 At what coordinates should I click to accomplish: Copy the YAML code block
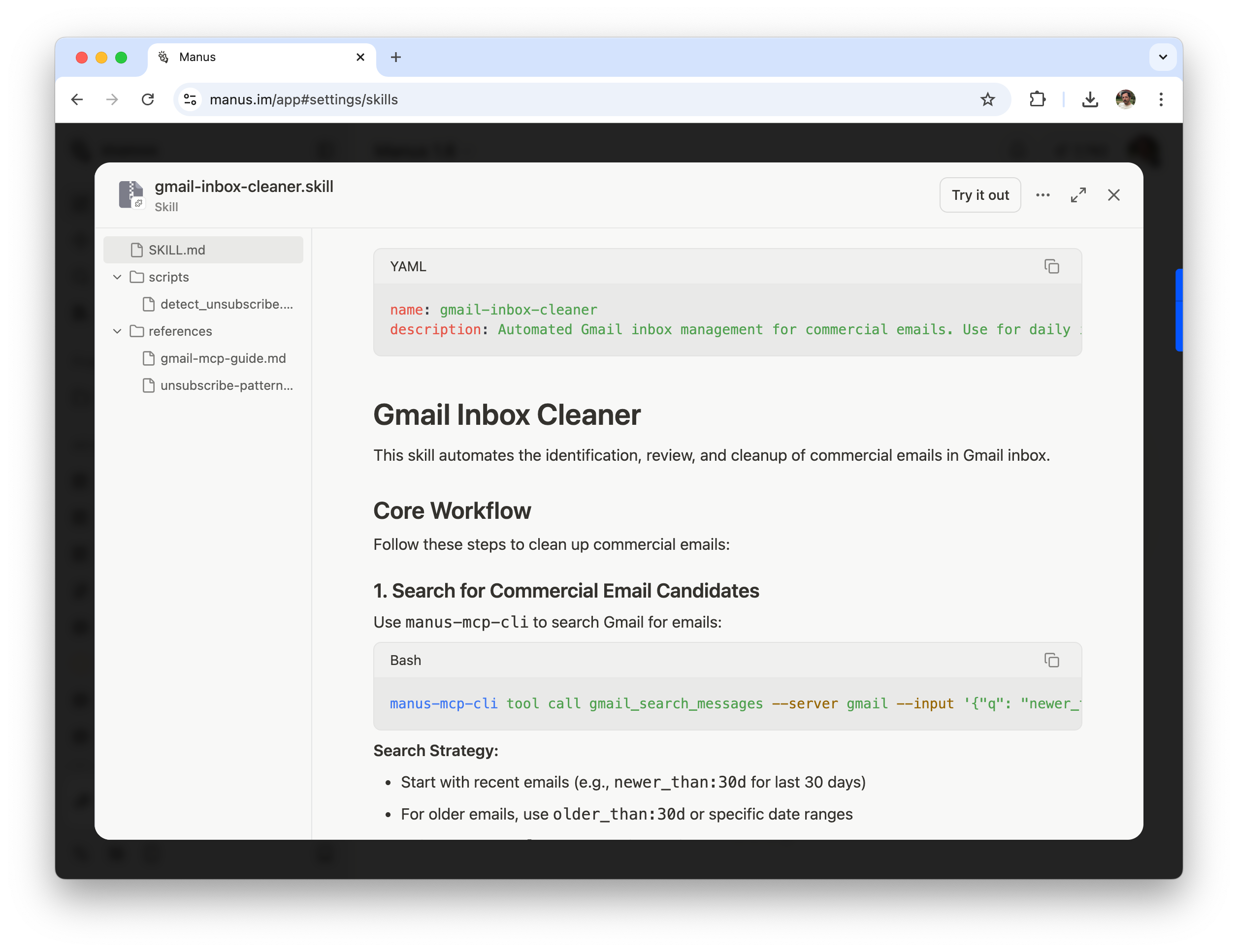click(x=1051, y=266)
